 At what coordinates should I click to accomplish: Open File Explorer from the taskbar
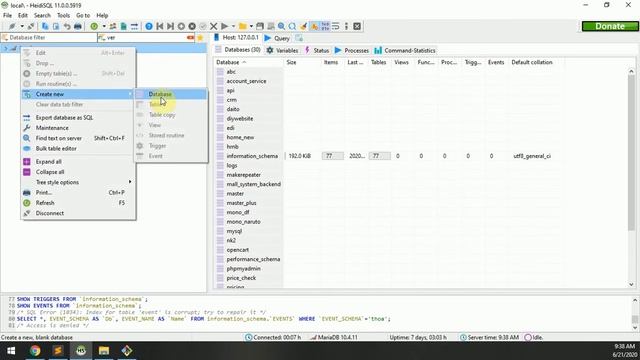[x=104, y=351]
